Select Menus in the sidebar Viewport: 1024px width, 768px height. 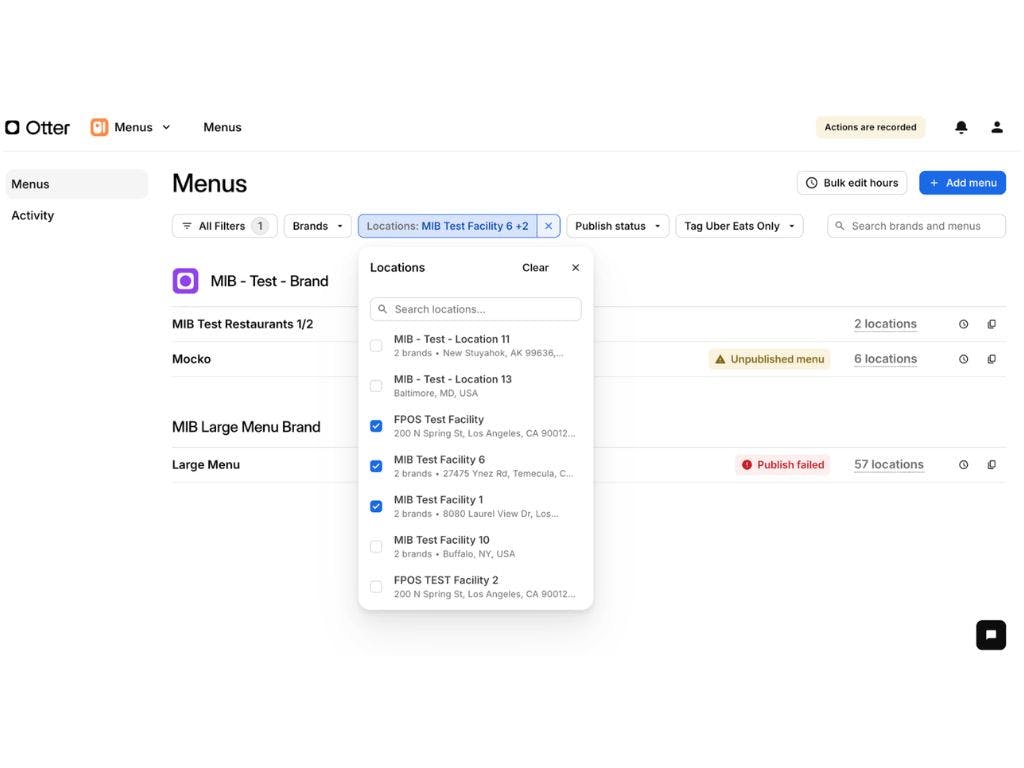click(76, 184)
